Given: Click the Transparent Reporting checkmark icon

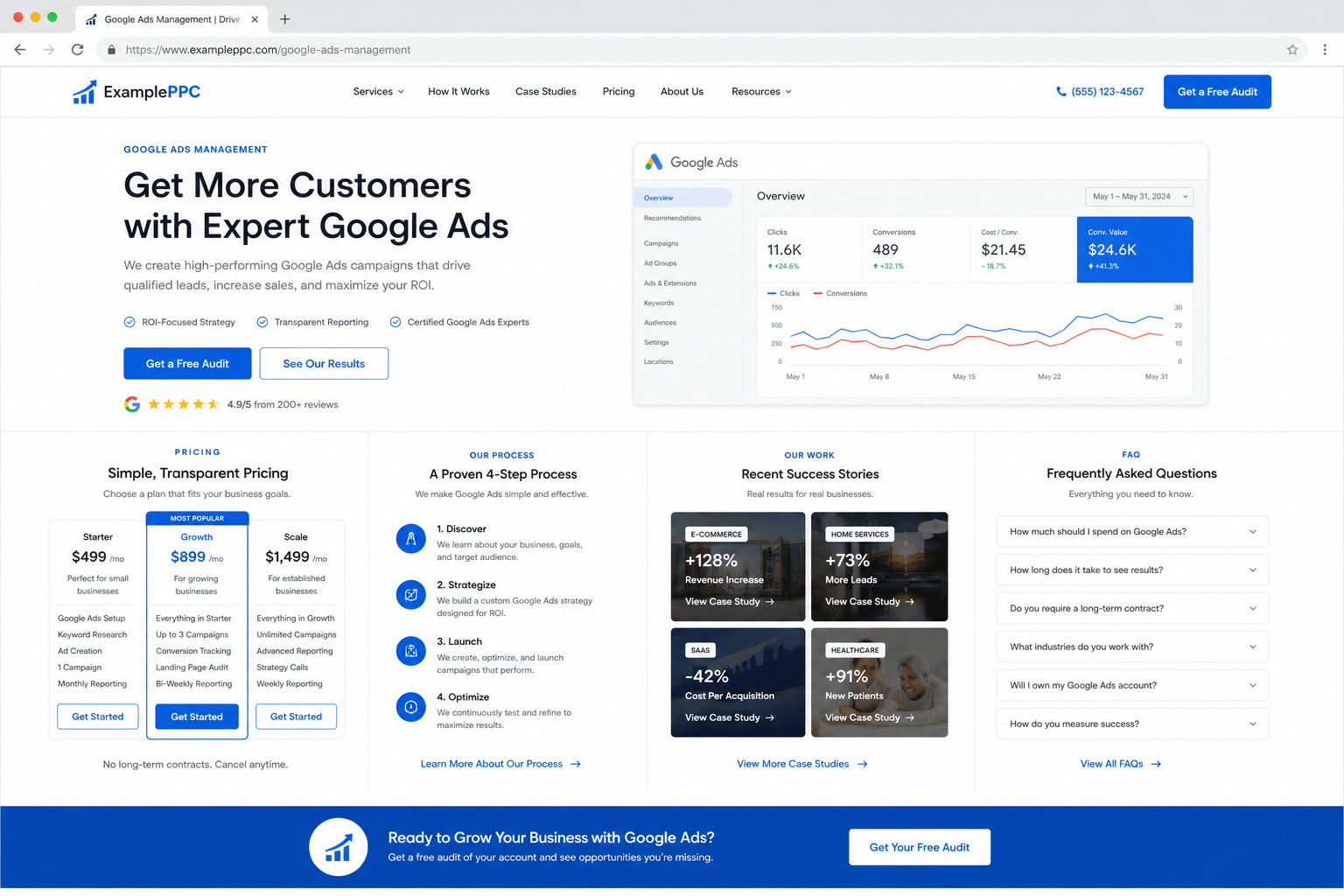Looking at the screenshot, I should [x=262, y=322].
